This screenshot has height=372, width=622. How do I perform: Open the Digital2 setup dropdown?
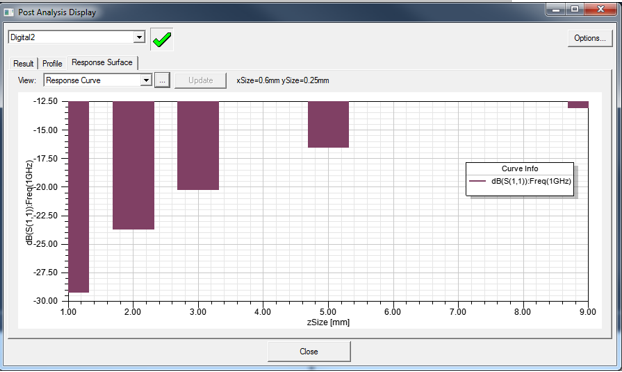[x=139, y=37]
